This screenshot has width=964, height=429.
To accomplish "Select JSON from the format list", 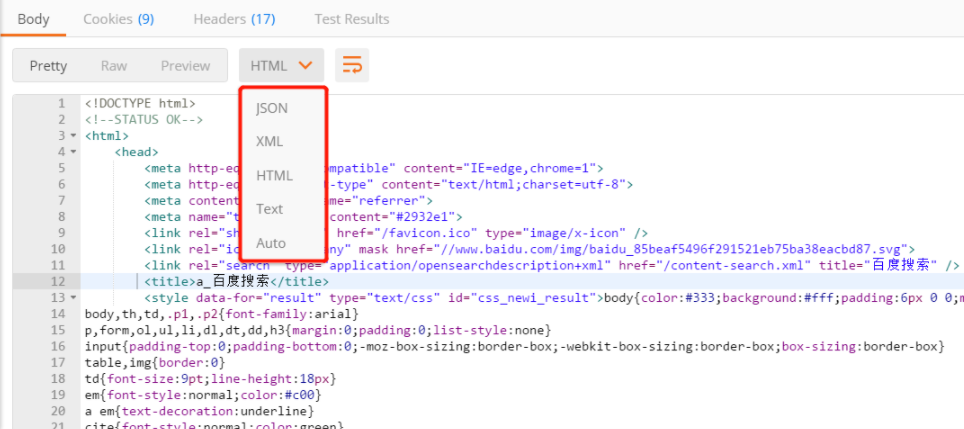I will point(272,108).
